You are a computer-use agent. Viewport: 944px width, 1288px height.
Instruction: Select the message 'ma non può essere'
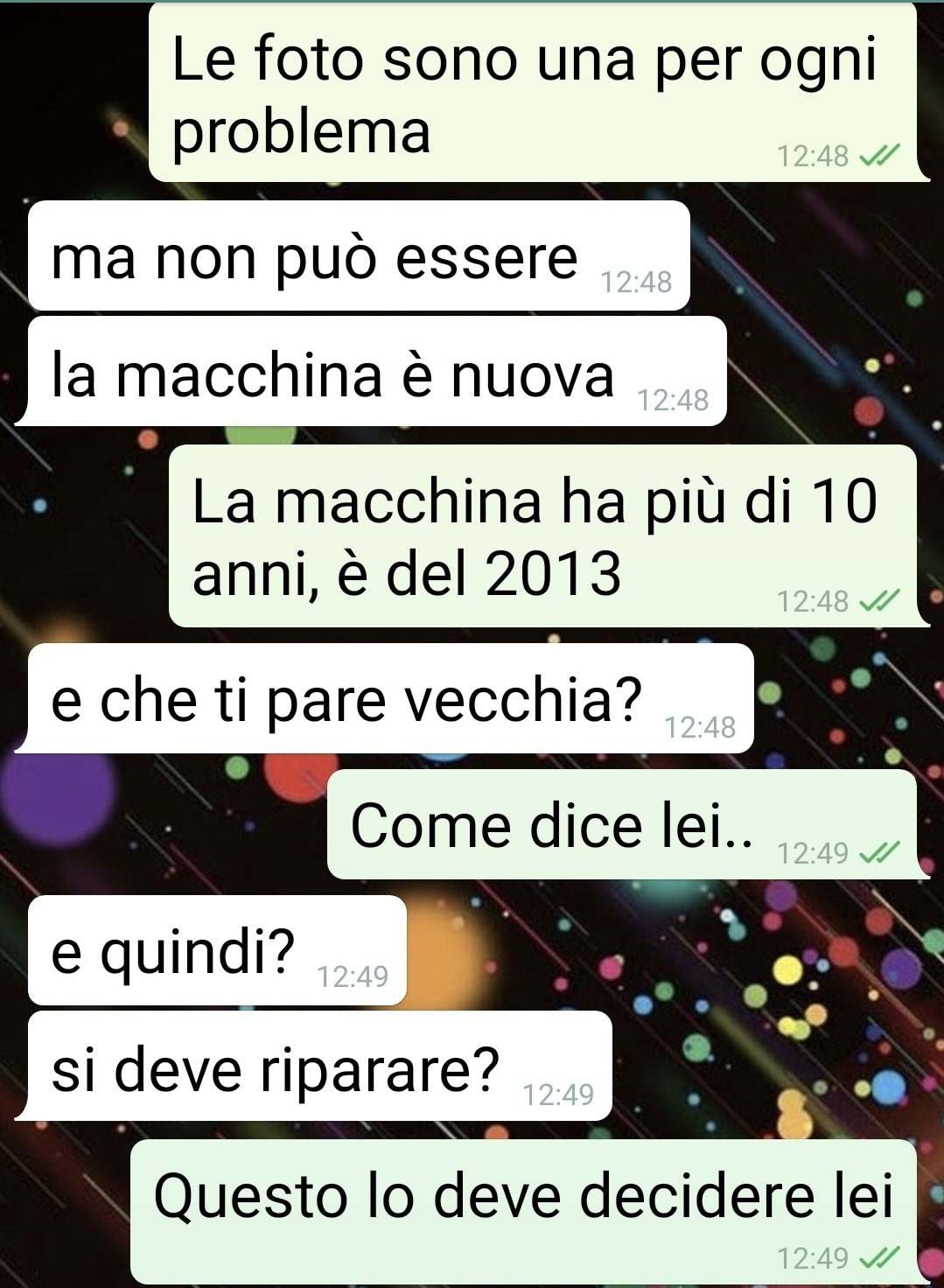pos(359,255)
